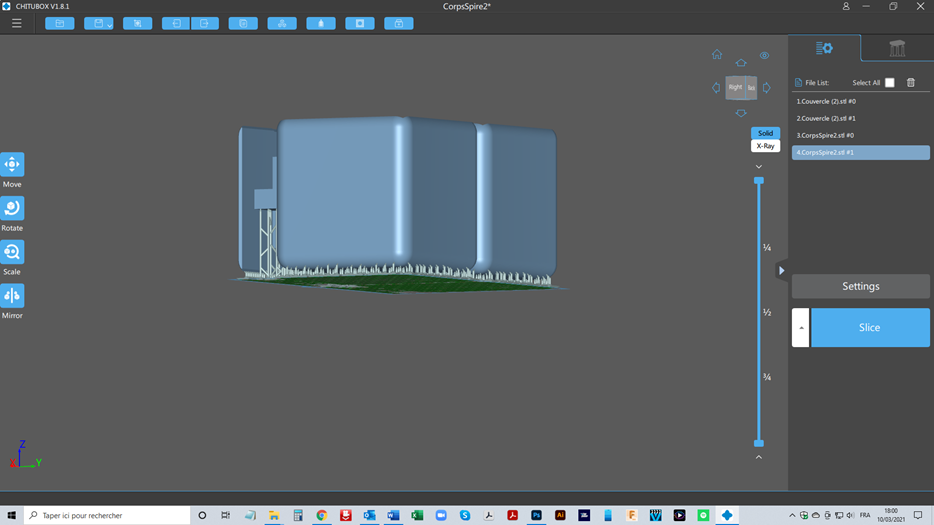Switch render mode to X-Ray

point(765,146)
